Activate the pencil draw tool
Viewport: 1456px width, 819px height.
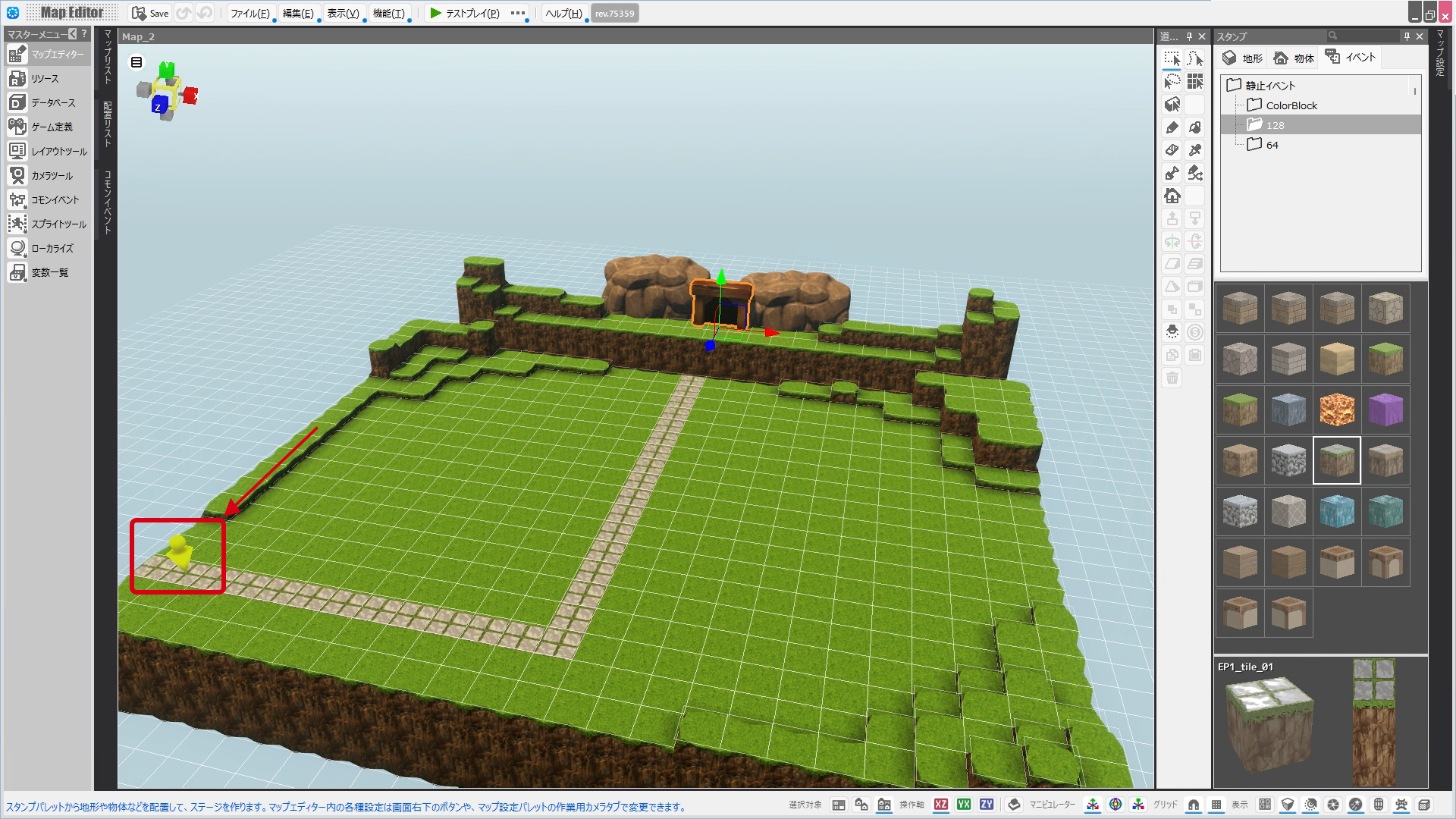(x=1172, y=127)
